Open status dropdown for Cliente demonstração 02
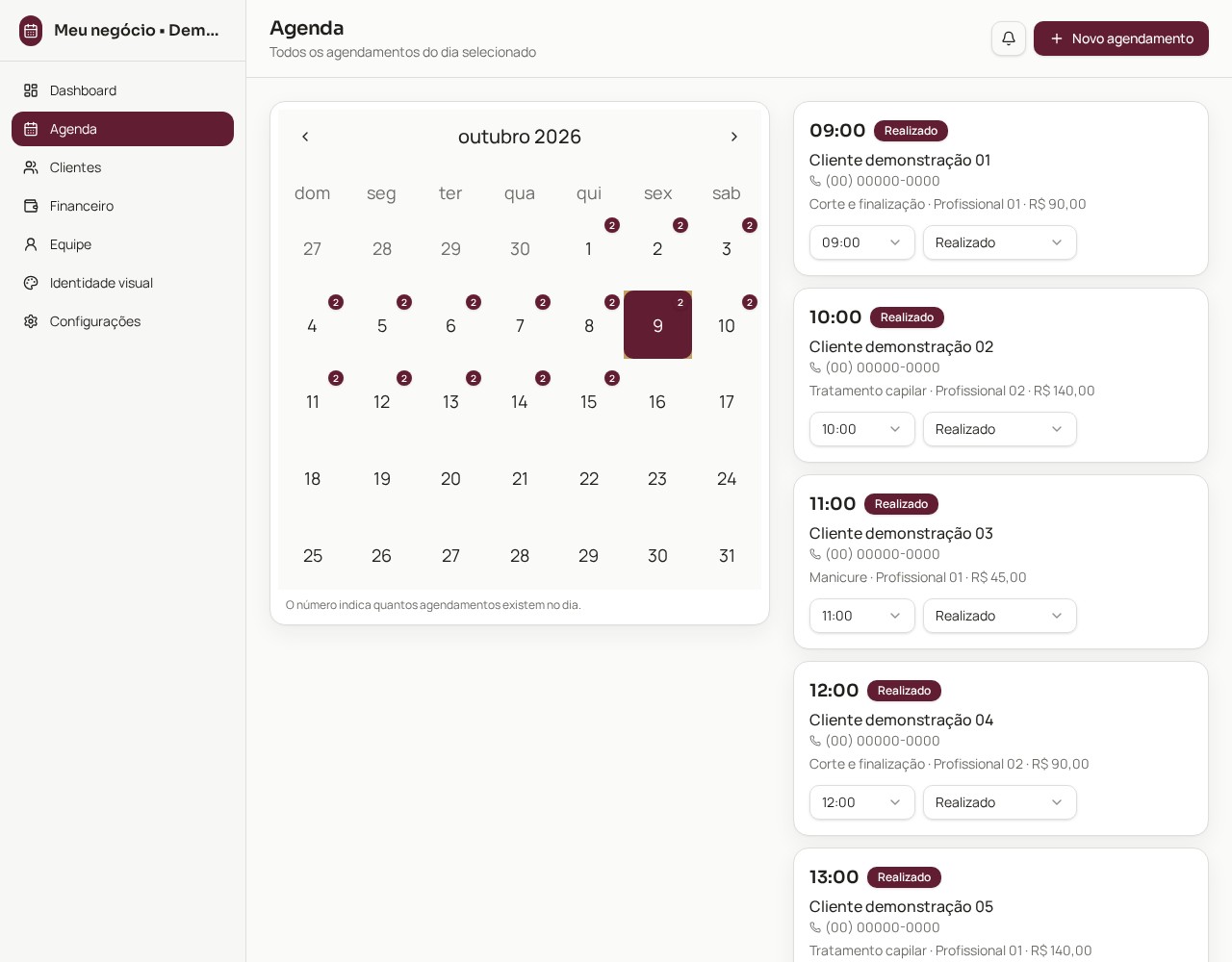 tap(1000, 429)
